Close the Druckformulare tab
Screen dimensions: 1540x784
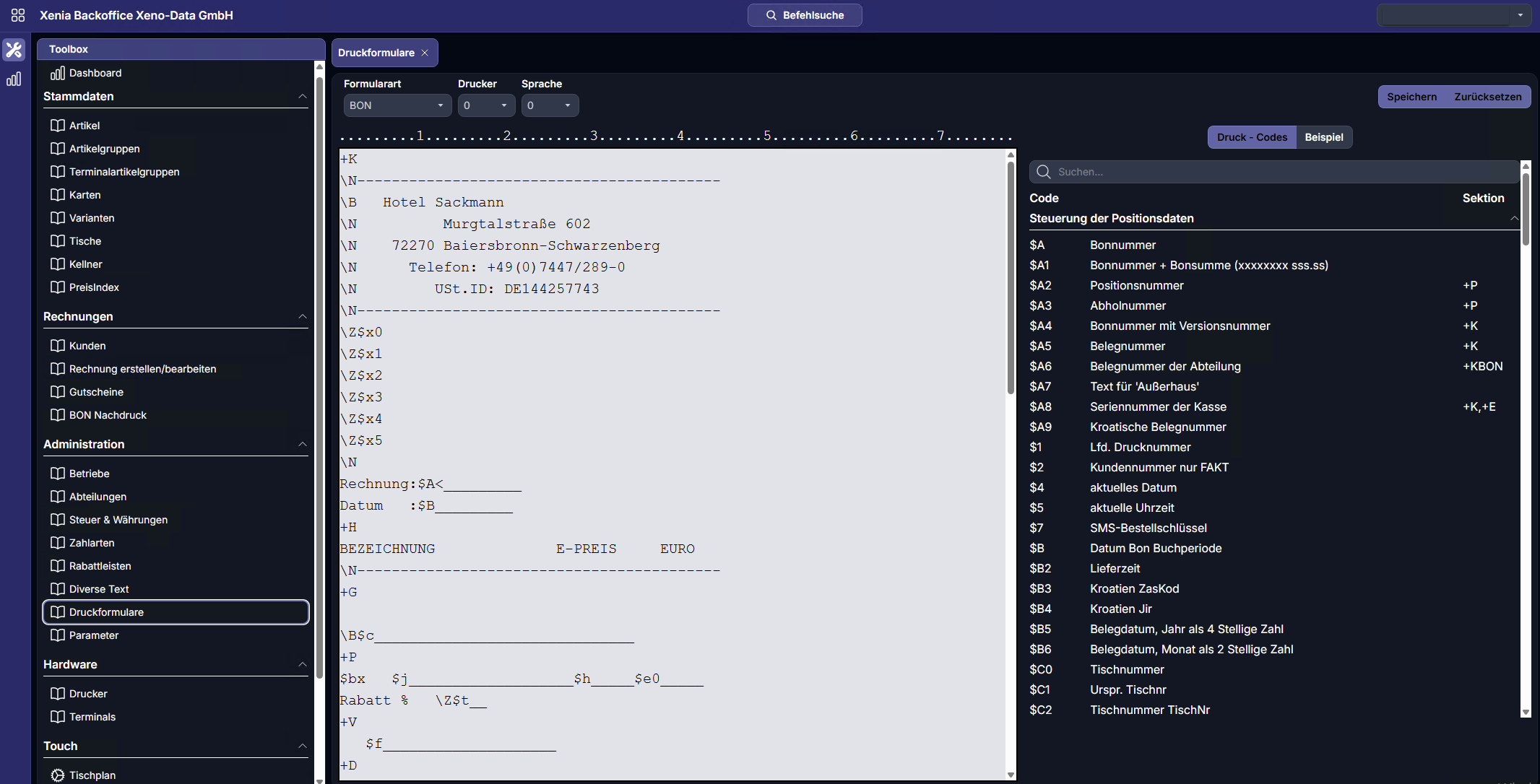coord(425,53)
